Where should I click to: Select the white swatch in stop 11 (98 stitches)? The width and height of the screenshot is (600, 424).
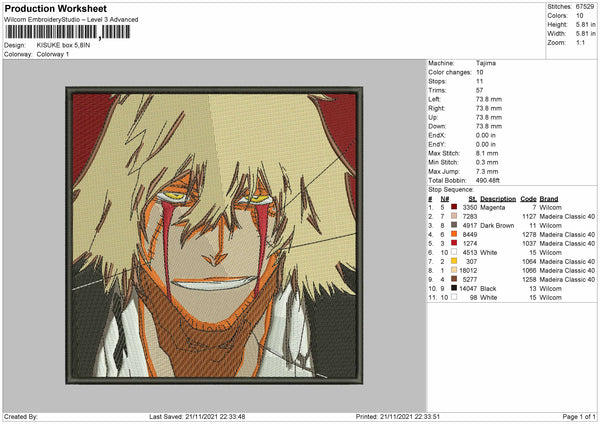click(454, 297)
